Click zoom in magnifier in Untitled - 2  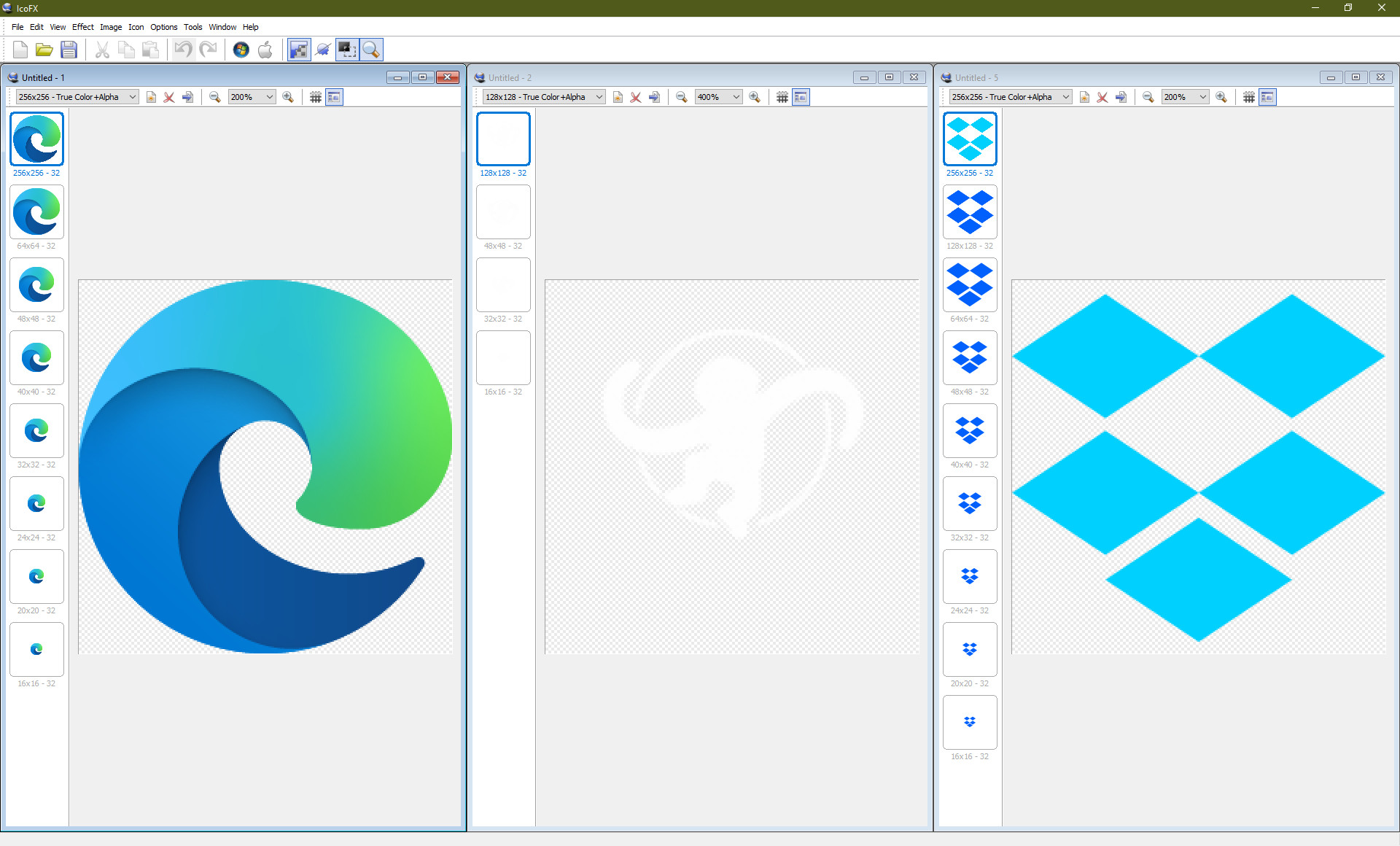tap(755, 97)
